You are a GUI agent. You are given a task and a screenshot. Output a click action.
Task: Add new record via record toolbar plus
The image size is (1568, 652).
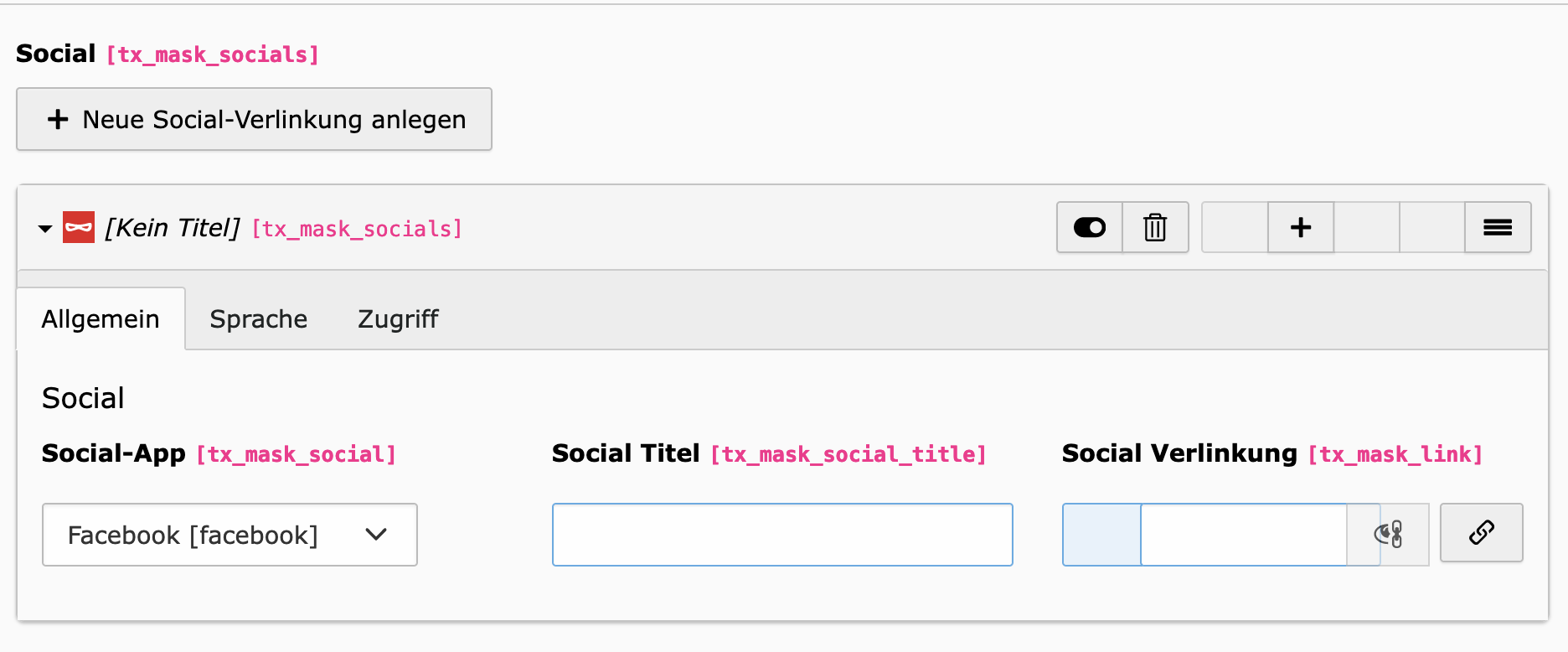click(x=1301, y=227)
